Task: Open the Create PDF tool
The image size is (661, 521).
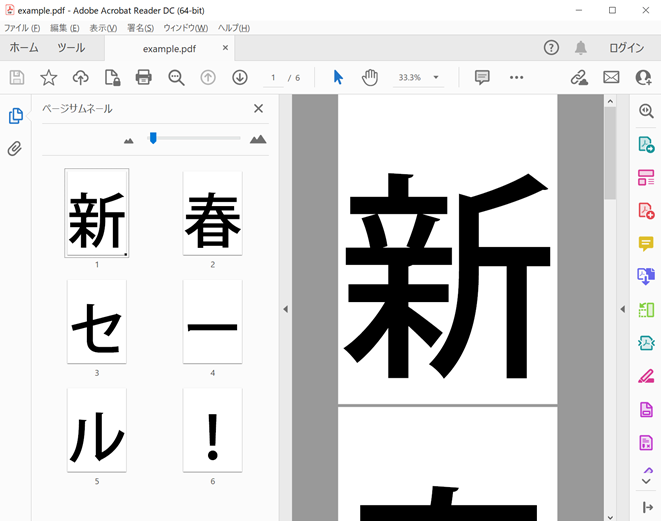Action: (x=646, y=210)
